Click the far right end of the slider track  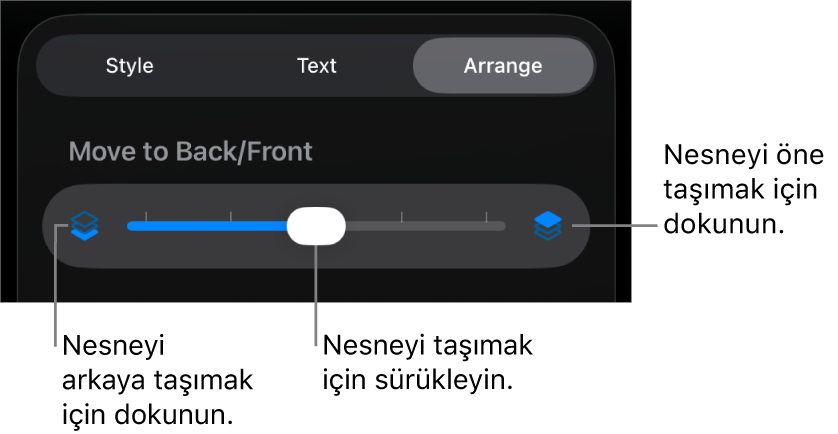(502, 226)
